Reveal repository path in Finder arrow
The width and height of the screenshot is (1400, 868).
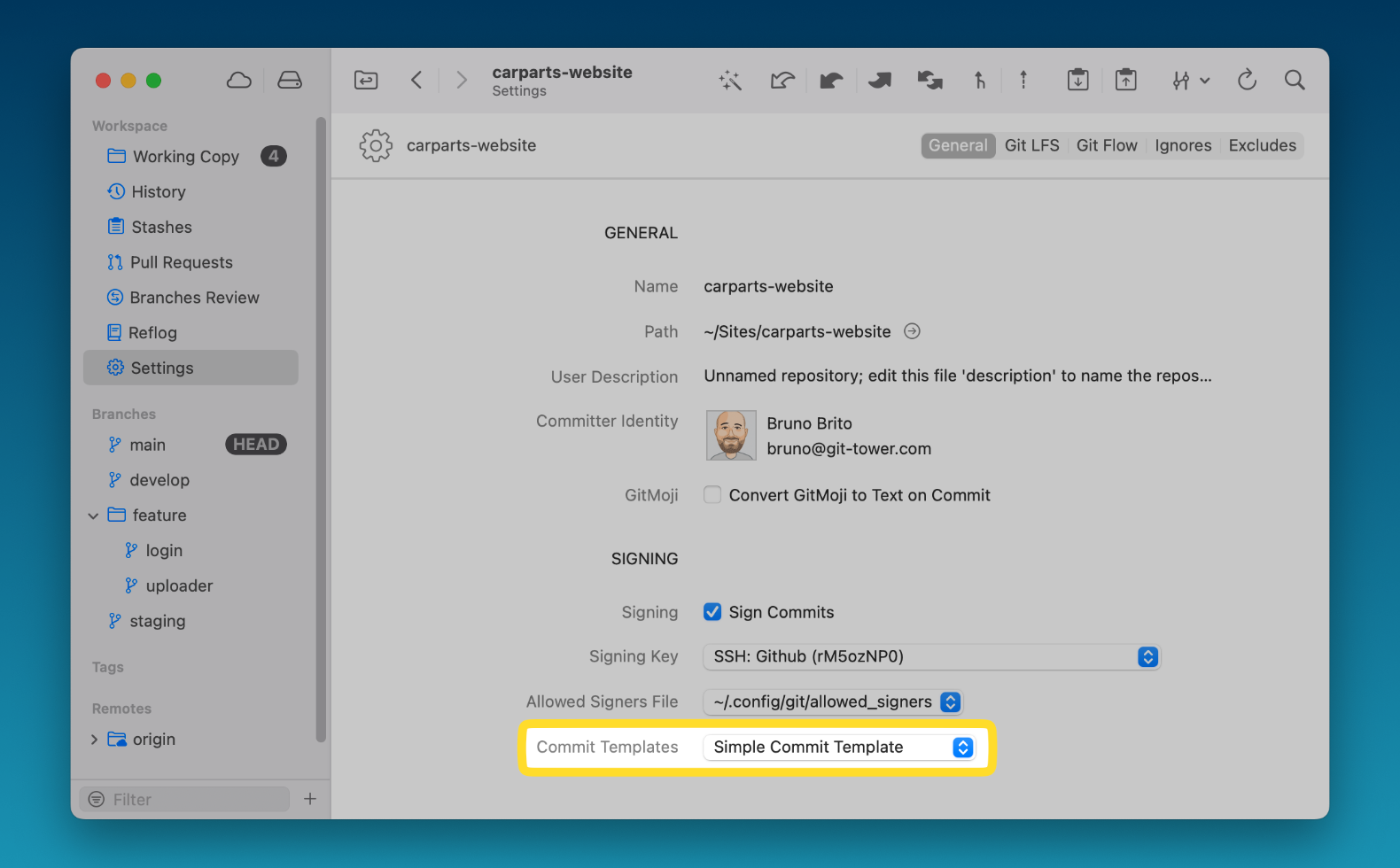click(x=912, y=331)
